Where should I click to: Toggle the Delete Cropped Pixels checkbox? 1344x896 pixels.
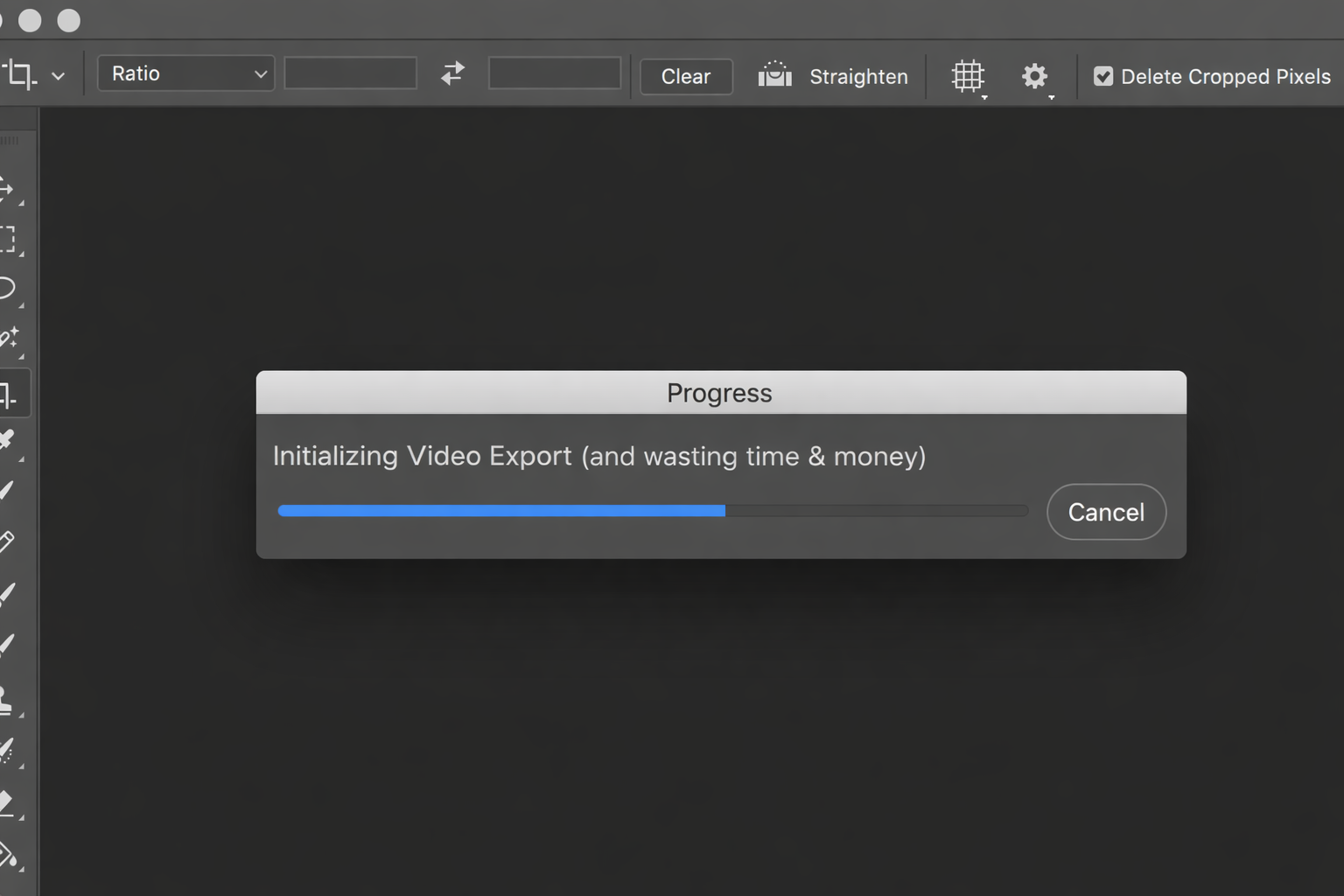[1104, 76]
